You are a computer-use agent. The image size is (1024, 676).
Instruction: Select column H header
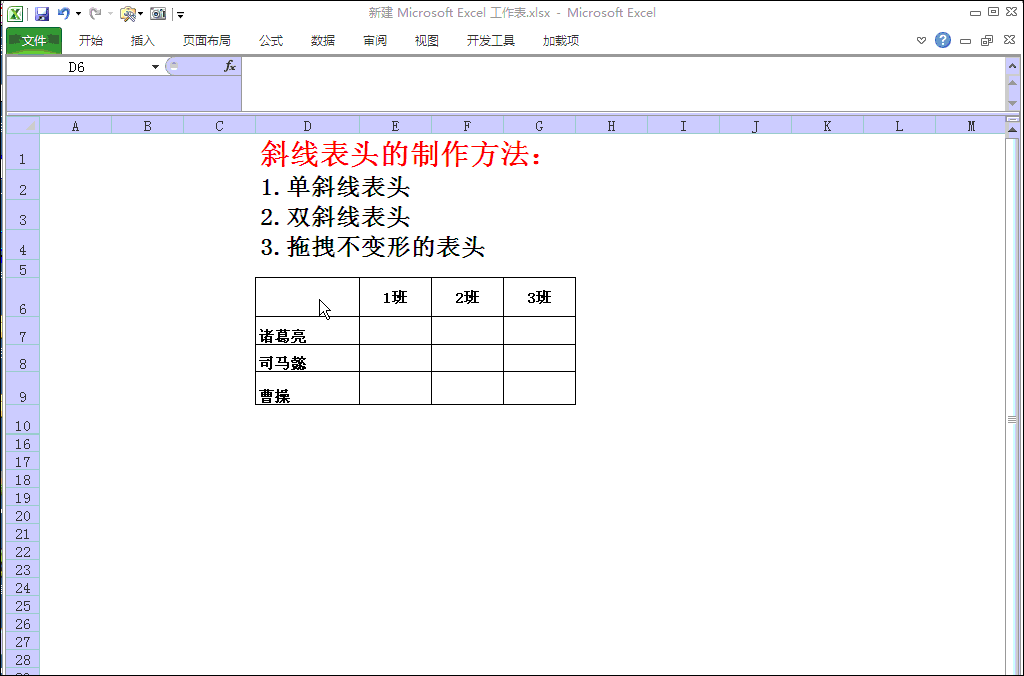(611, 125)
